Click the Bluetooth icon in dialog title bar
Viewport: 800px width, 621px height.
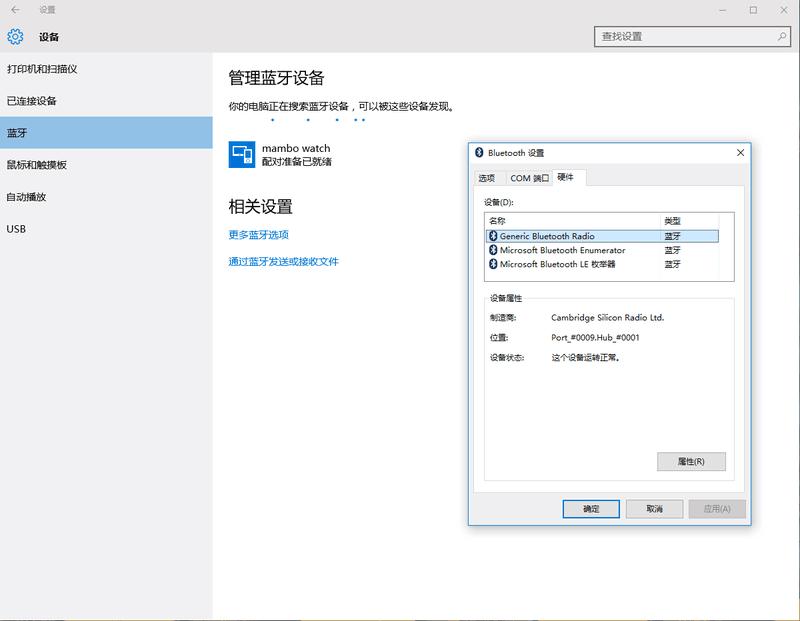(477, 153)
